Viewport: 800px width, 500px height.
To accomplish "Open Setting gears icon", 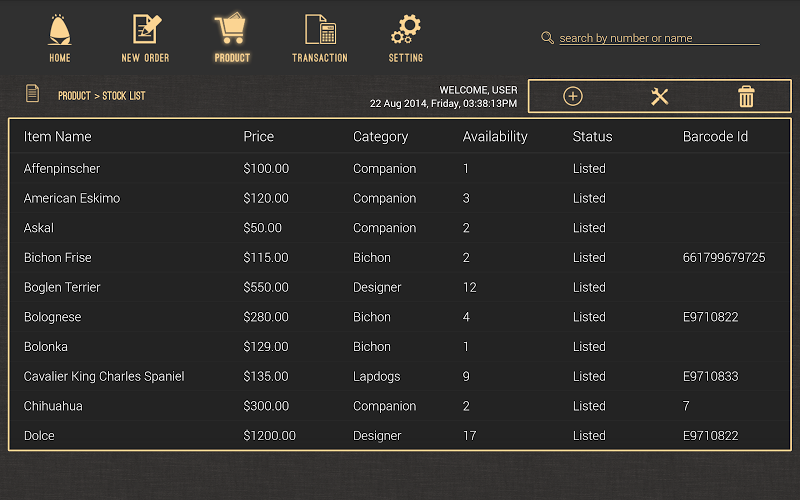I will coord(405,30).
